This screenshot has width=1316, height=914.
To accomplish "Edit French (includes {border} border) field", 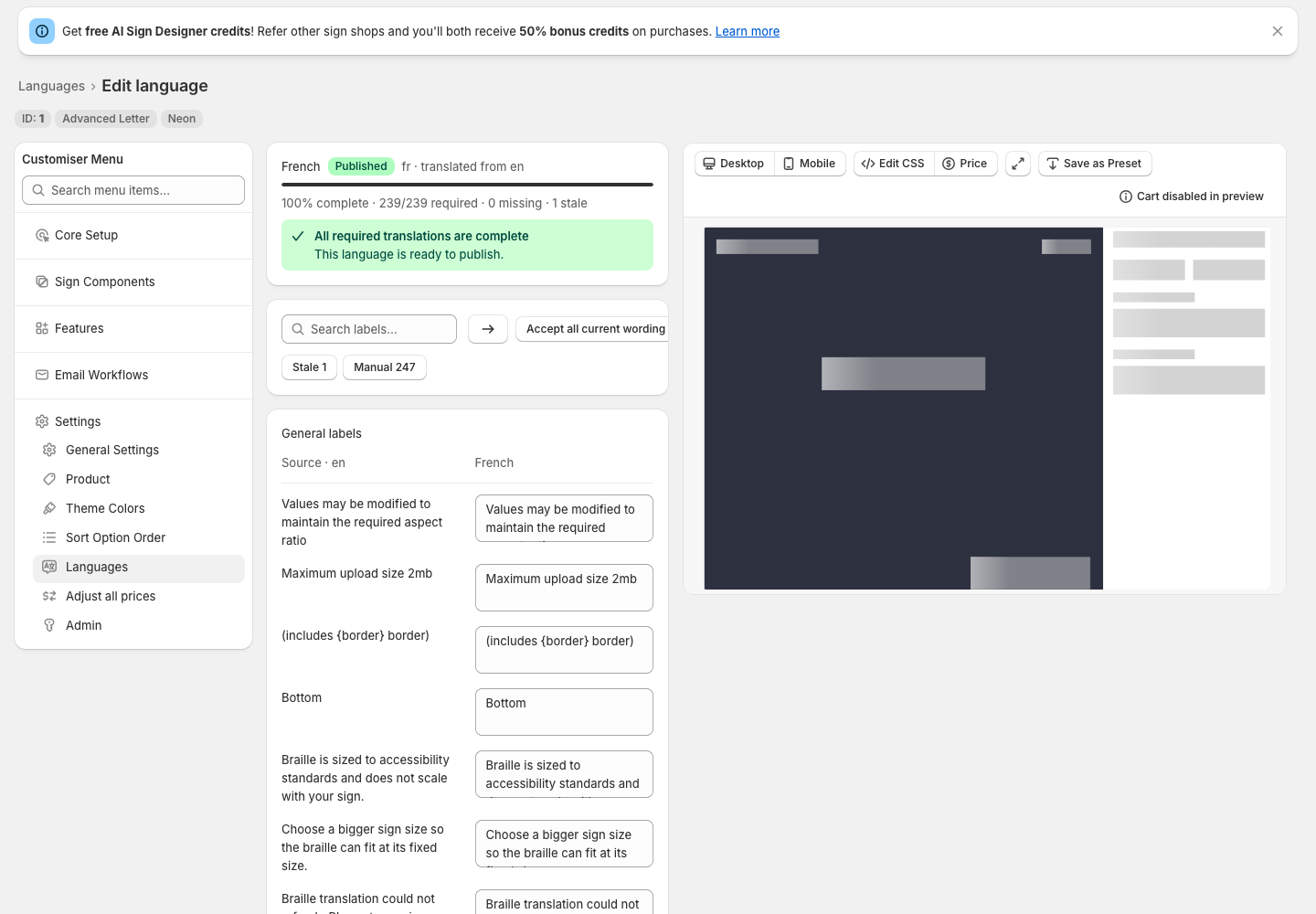I will (564, 650).
